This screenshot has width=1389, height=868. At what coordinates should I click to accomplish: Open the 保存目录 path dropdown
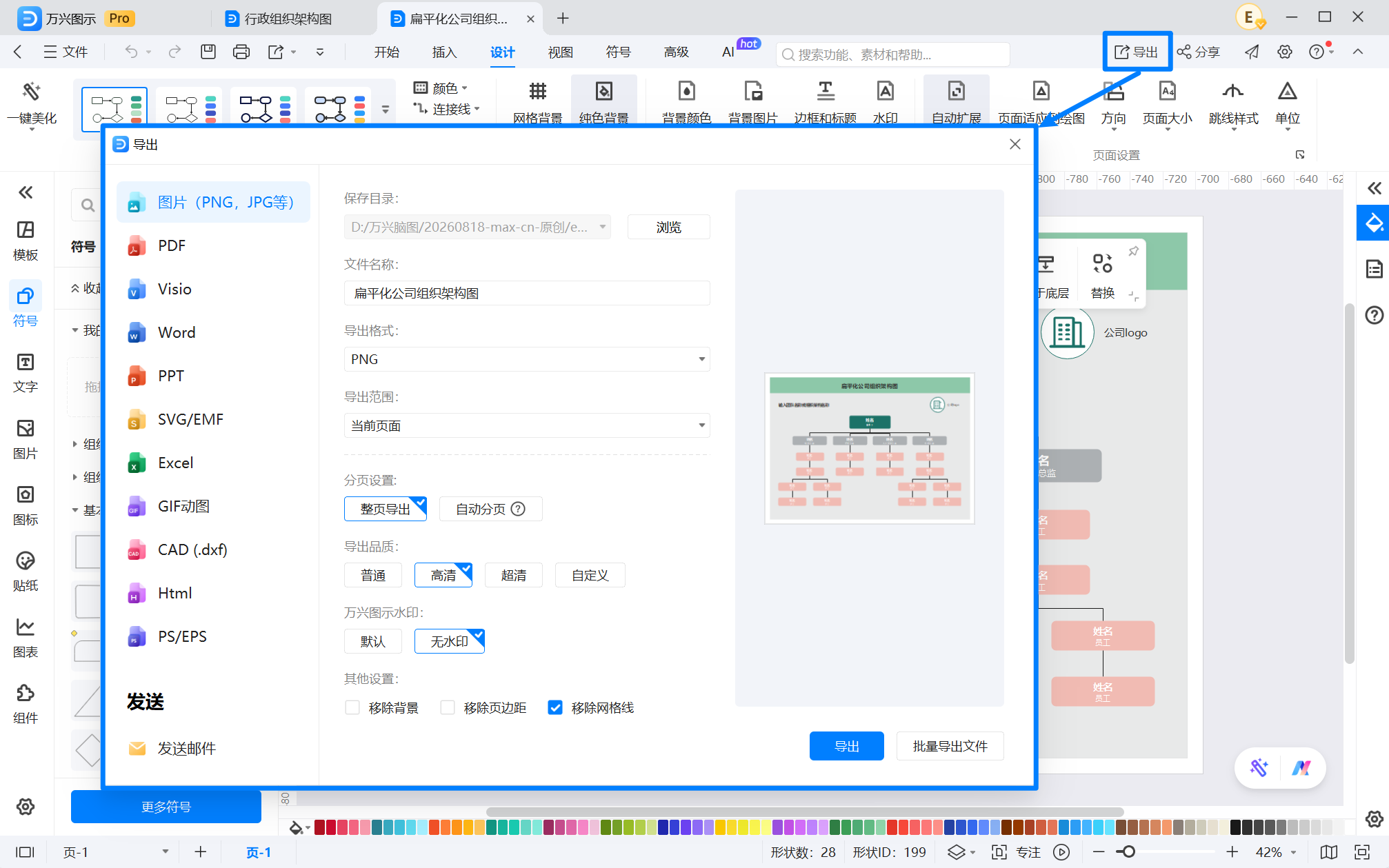[477, 227]
